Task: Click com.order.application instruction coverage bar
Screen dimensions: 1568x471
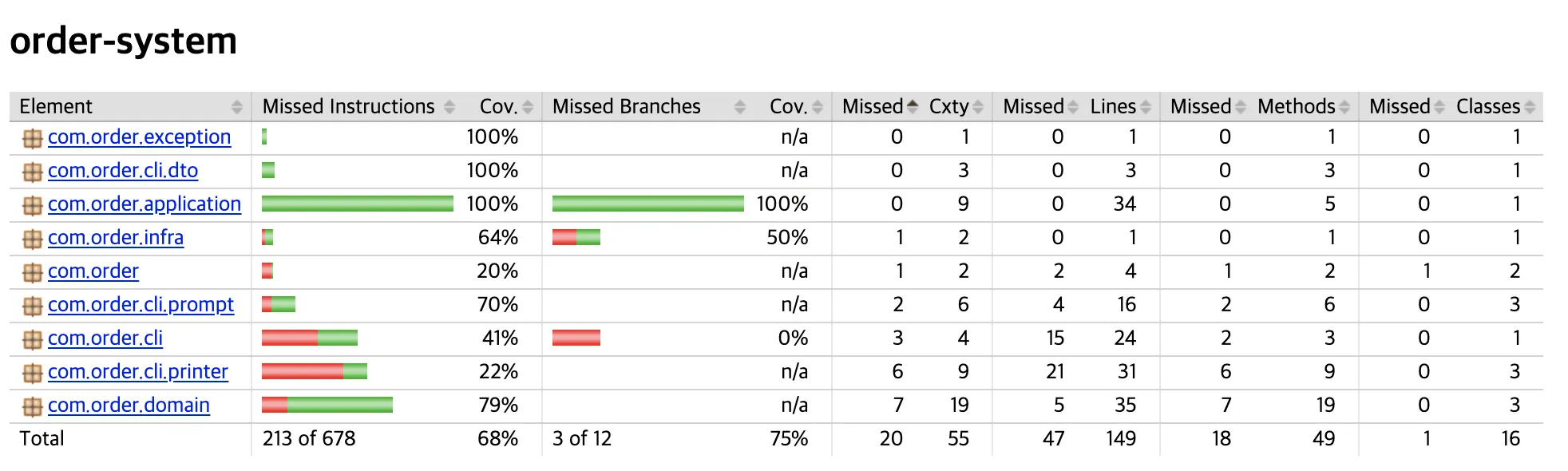Action: click(x=358, y=204)
